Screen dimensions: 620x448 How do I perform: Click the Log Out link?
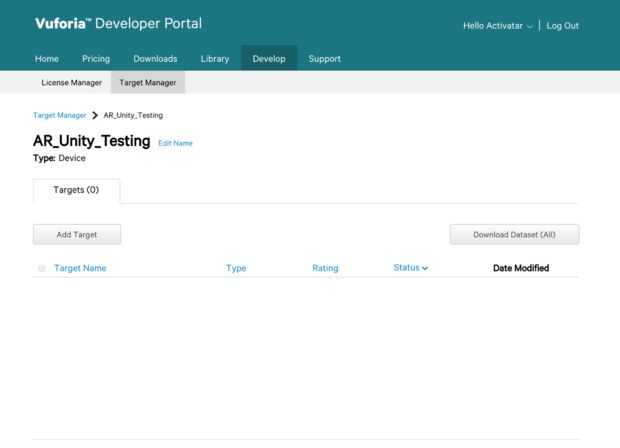tap(562, 25)
